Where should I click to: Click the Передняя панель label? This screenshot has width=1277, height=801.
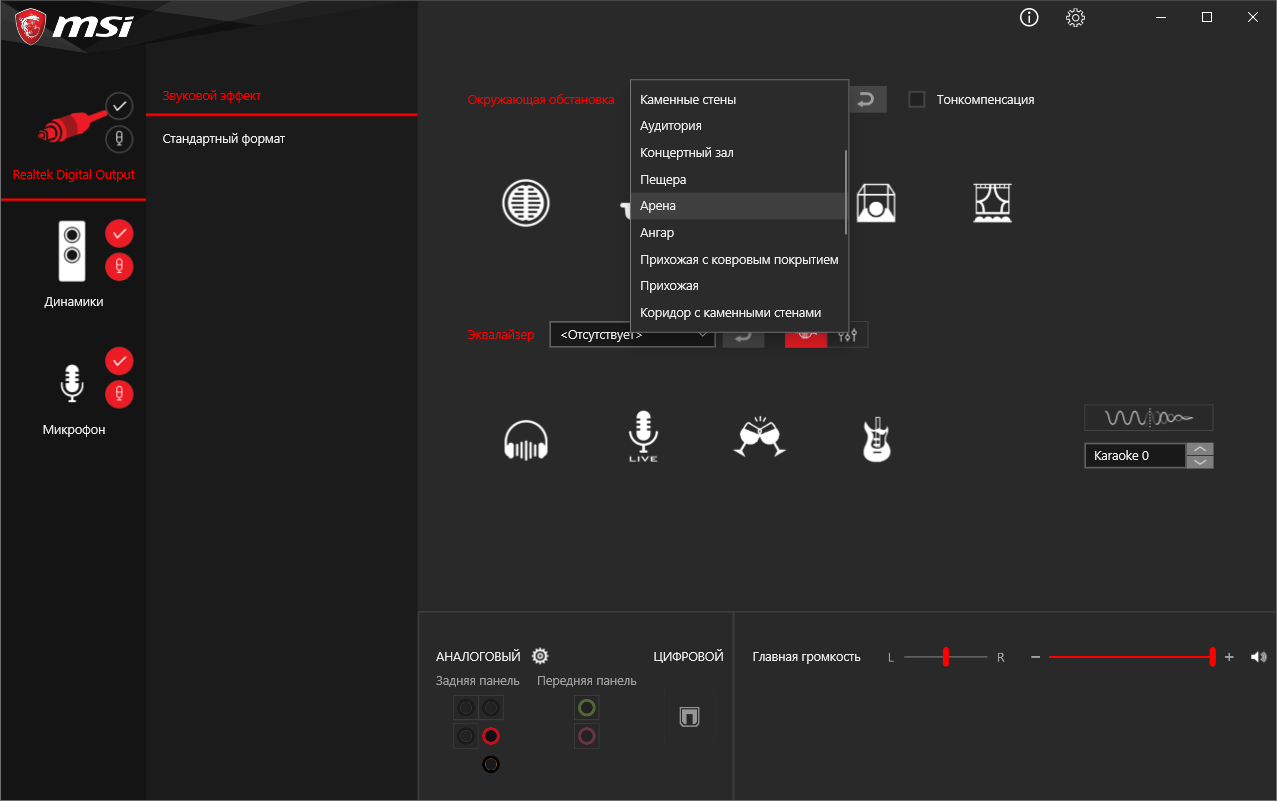(587, 681)
